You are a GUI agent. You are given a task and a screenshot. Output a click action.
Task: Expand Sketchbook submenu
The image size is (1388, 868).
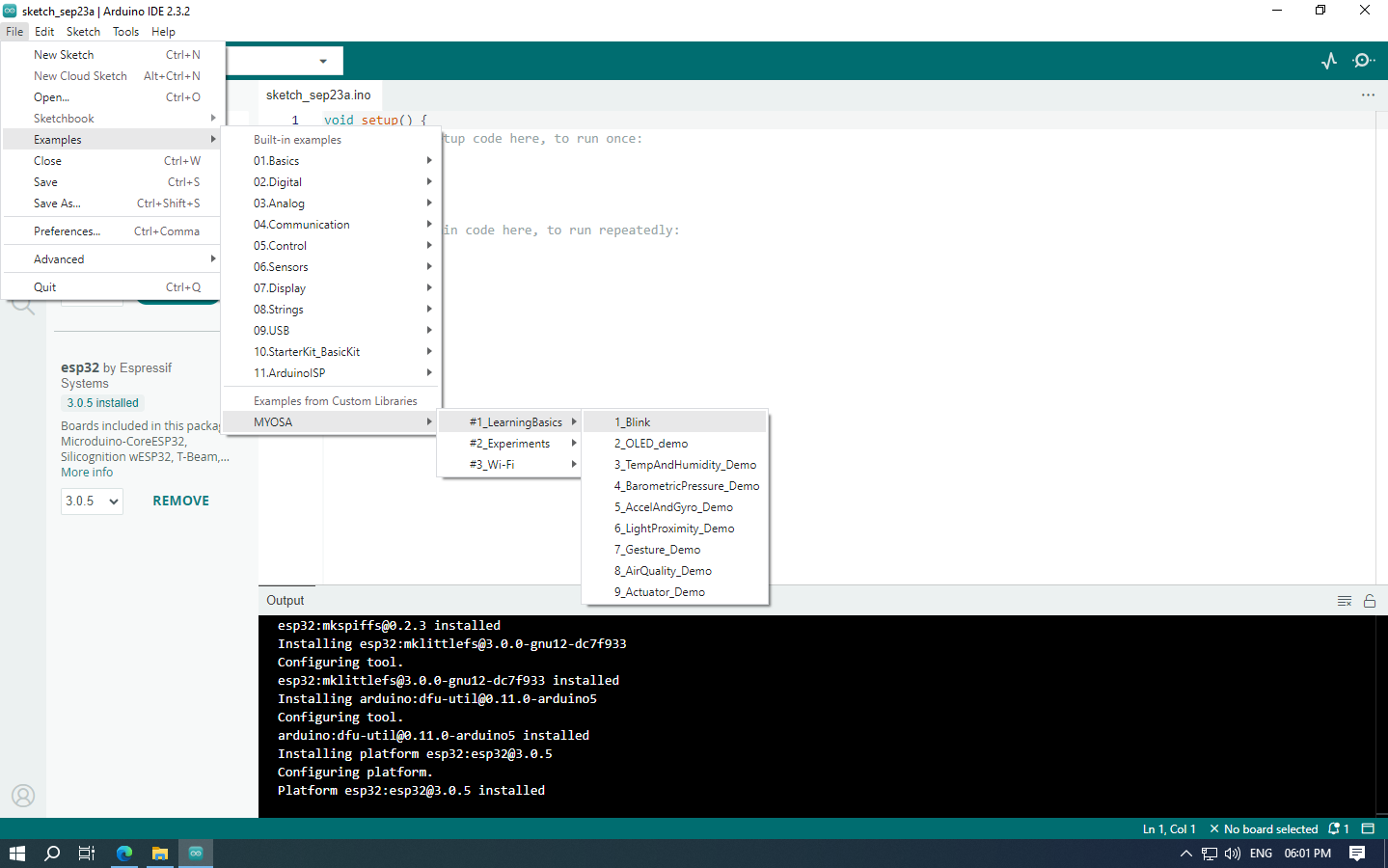(112, 119)
